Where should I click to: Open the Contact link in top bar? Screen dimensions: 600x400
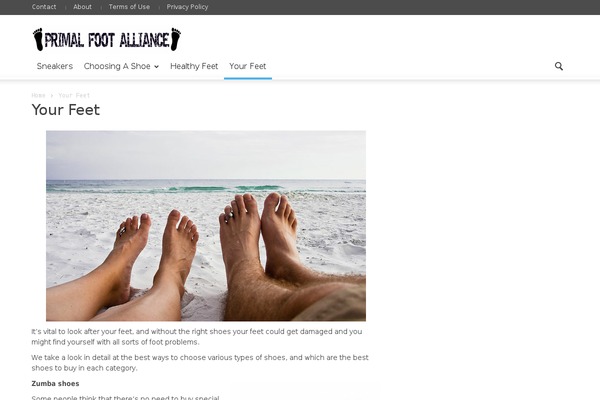click(x=44, y=7)
